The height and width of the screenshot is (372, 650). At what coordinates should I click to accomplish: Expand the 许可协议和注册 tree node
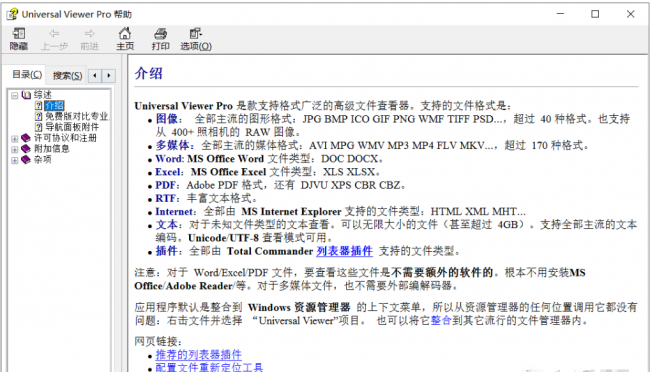[15, 139]
